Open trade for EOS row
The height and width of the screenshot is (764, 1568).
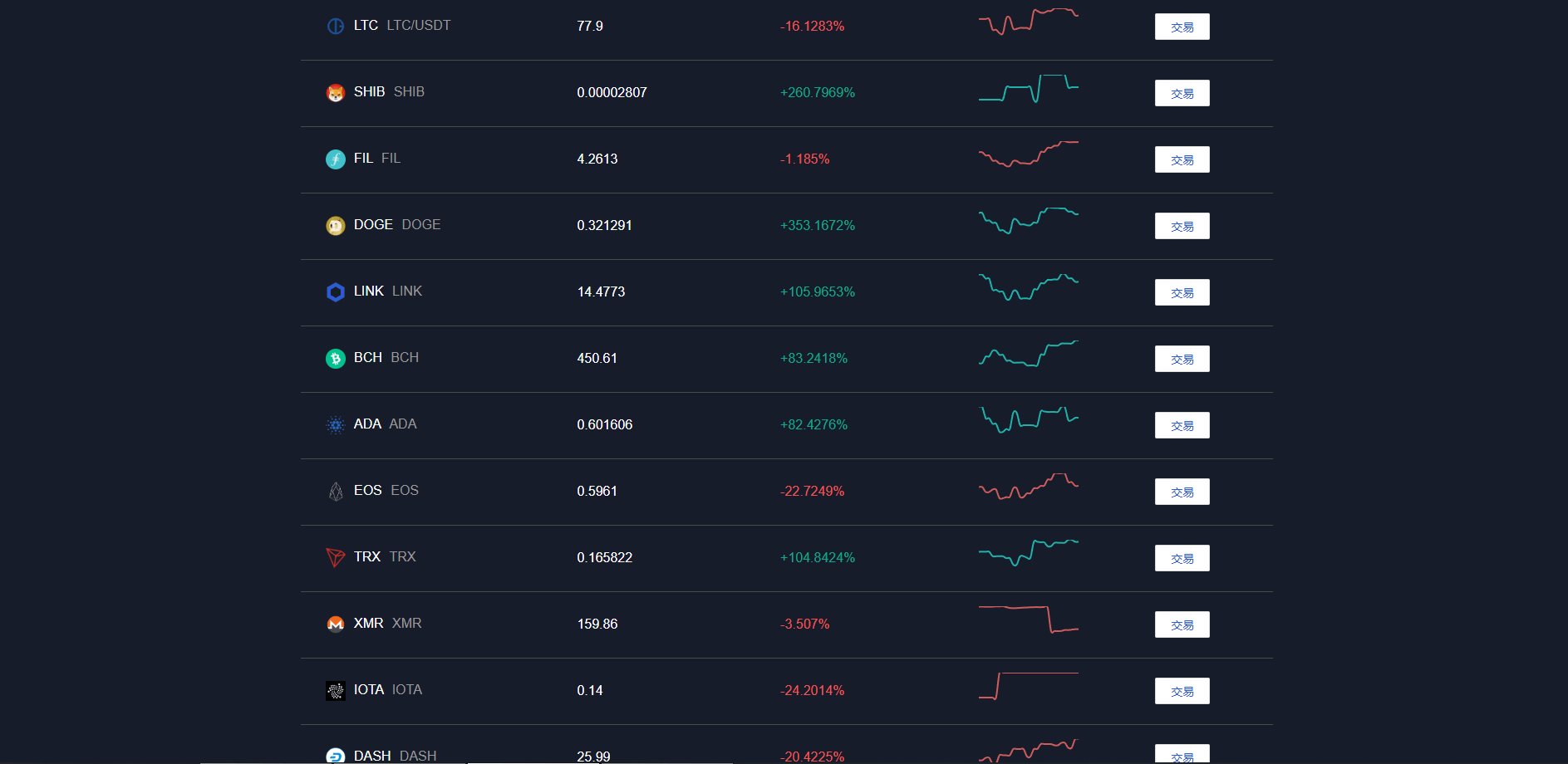tap(1182, 492)
